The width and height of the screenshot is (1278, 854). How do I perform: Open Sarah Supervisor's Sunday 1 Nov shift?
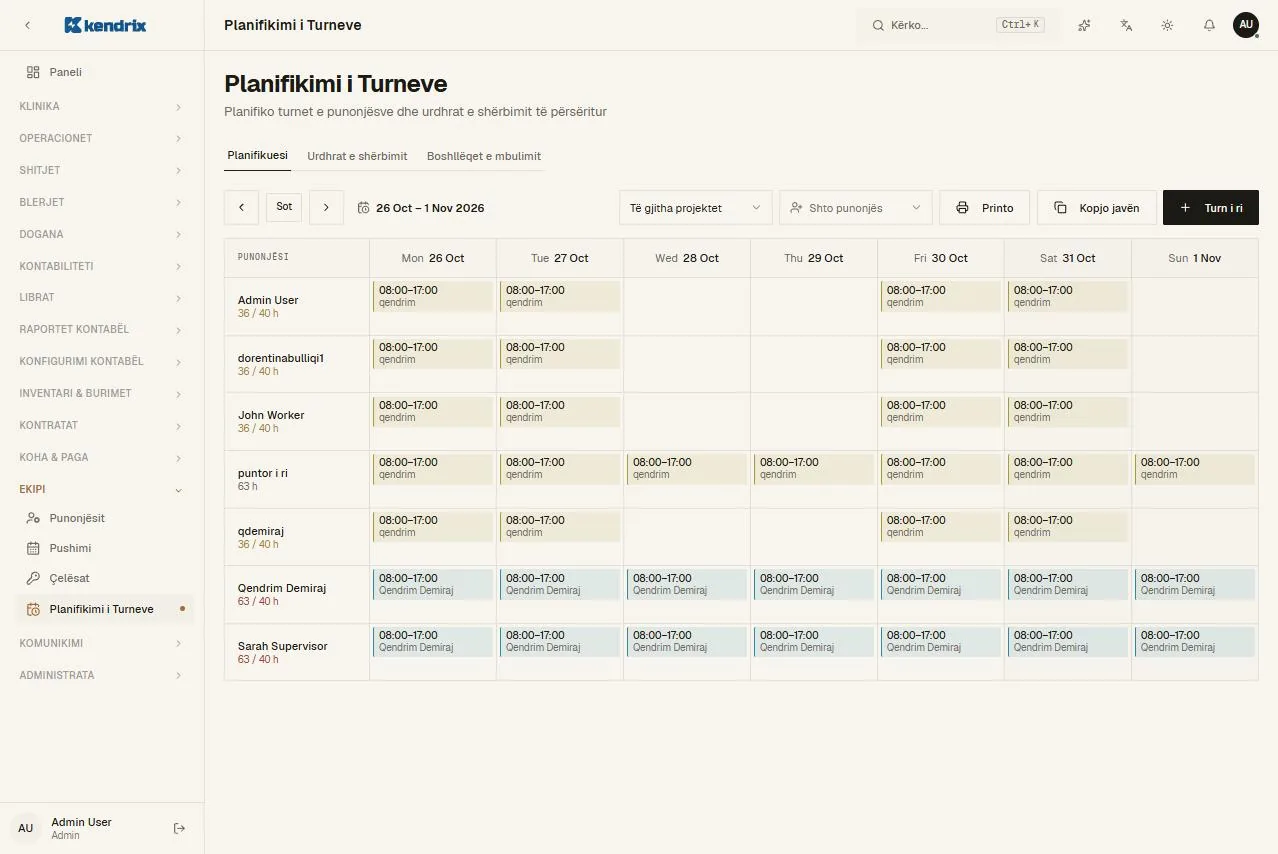pos(1195,641)
